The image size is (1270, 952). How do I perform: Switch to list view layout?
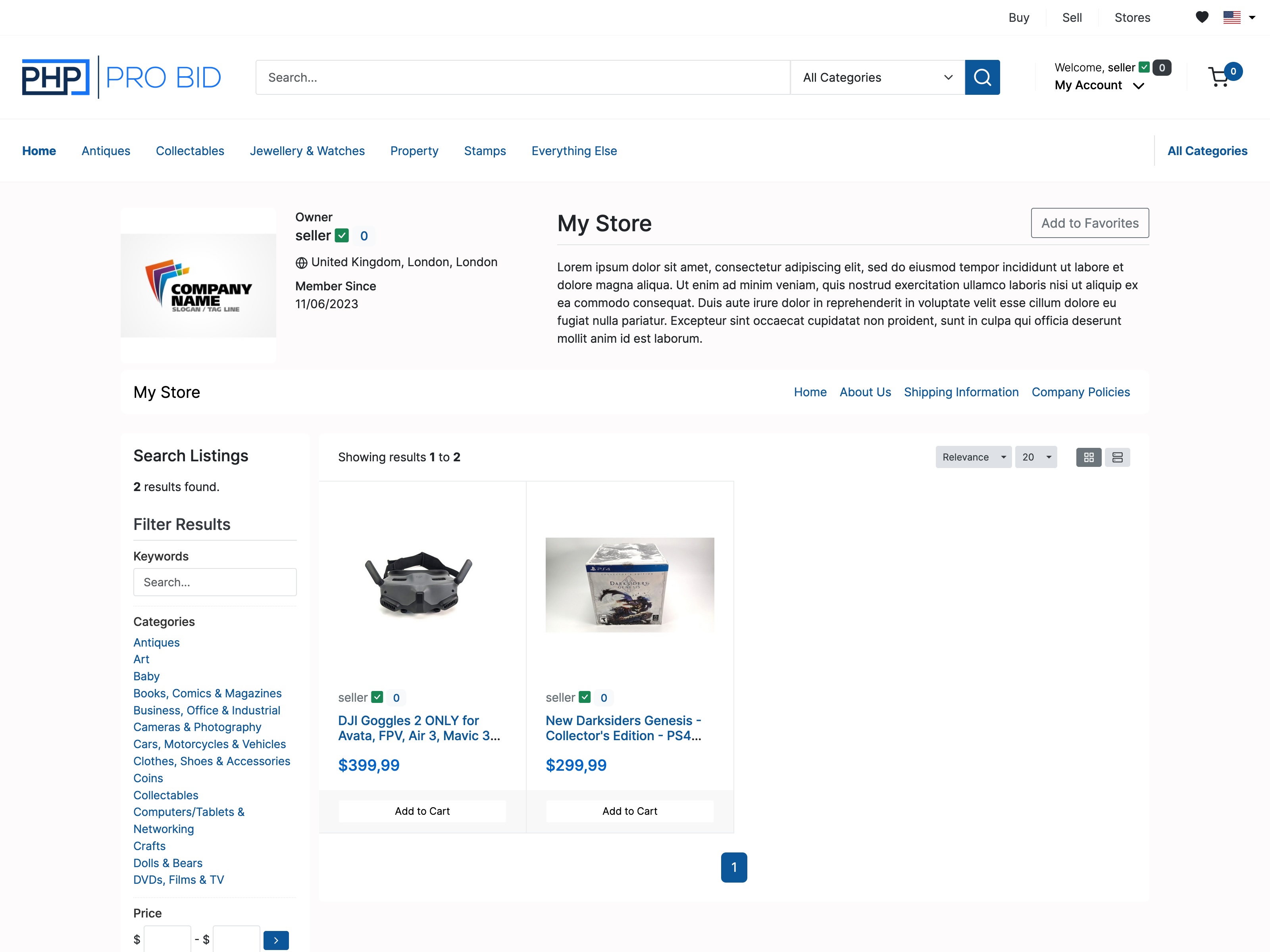click(1117, 457)
